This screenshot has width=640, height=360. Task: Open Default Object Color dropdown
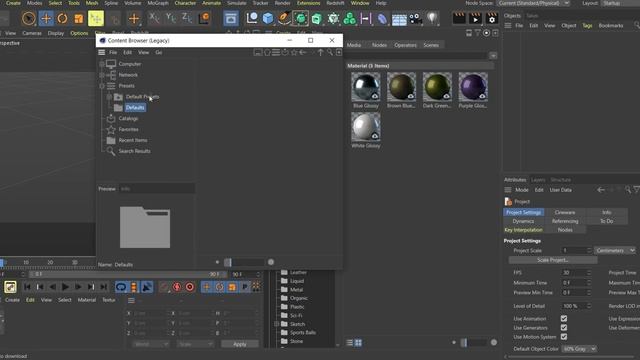pos(580,349)
